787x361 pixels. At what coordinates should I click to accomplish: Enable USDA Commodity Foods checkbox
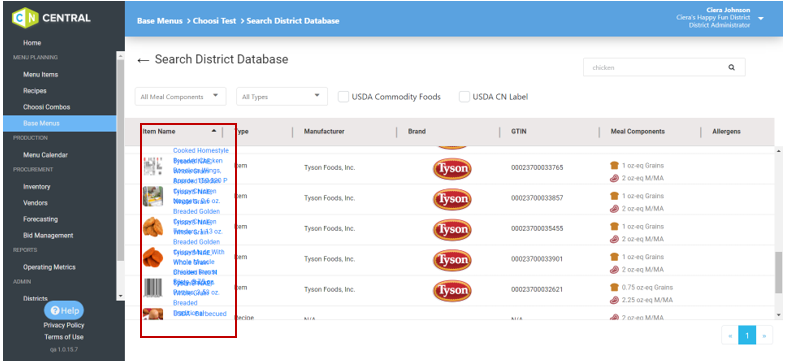coord(343,97)
